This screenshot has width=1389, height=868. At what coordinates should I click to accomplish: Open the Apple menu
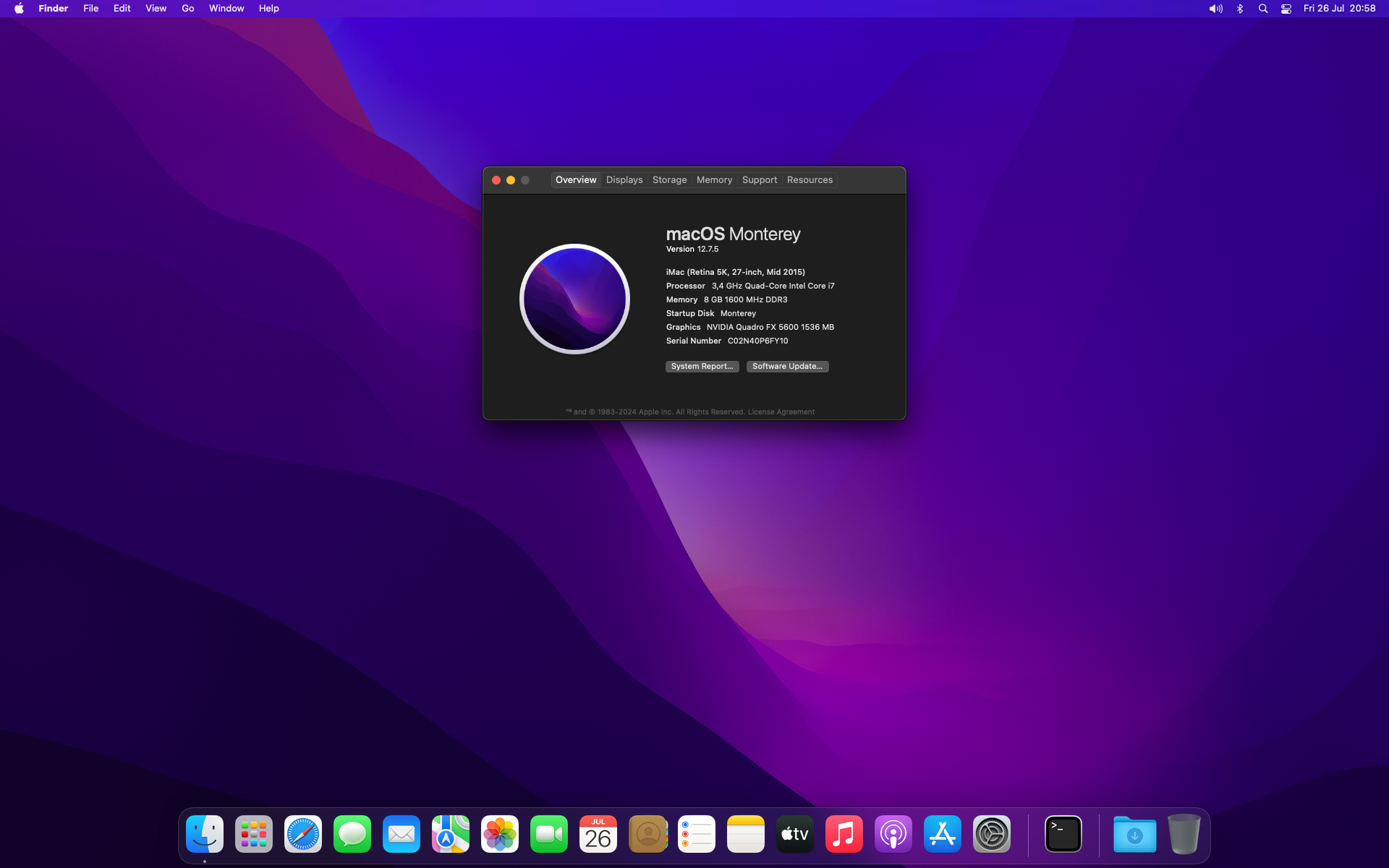click(x=19, y=9)
